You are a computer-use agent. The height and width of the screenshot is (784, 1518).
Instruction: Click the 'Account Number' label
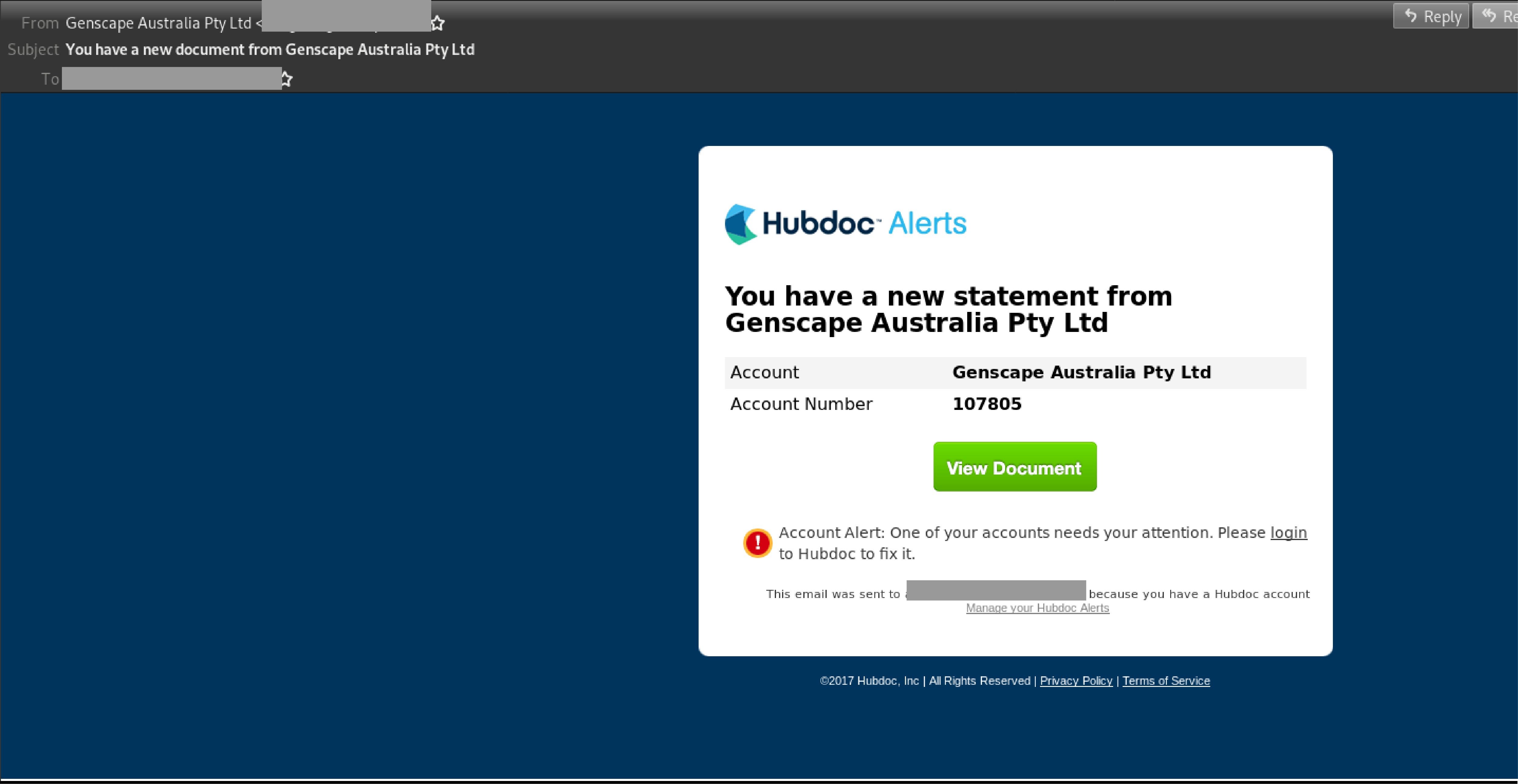(801, 404)
